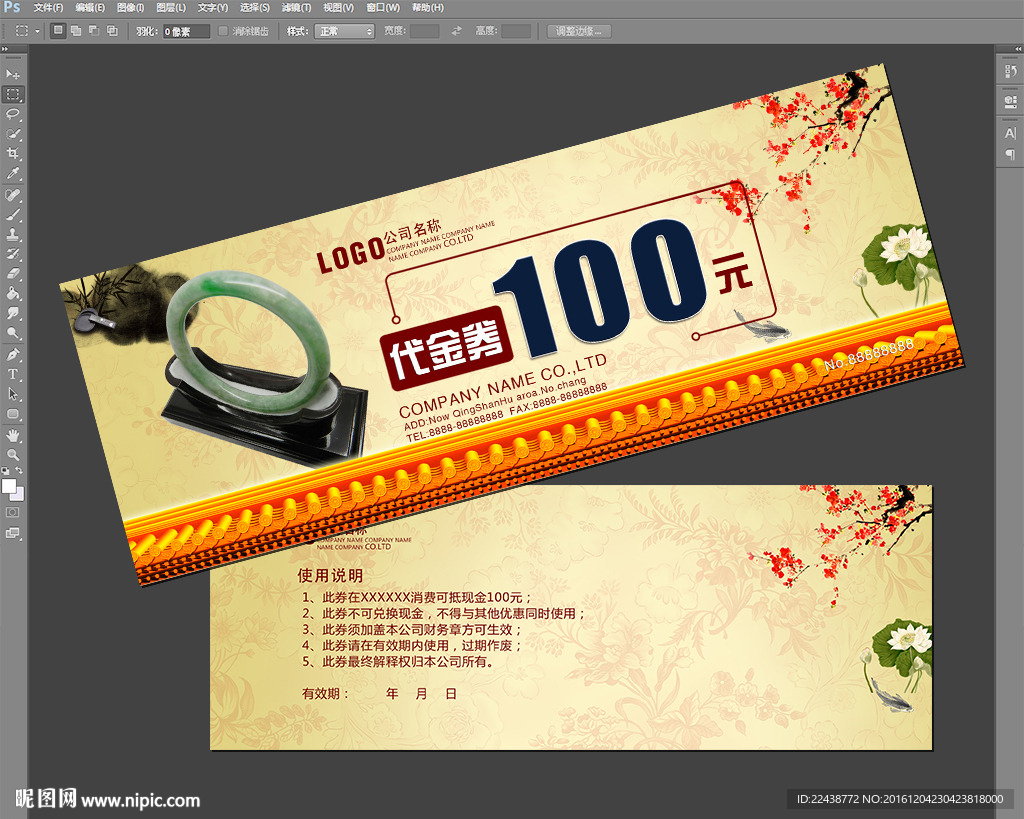This screenshot has width=1024, height=819.
Task: Open the Style (样式) dropdown
Action: (x=344, y=31)
